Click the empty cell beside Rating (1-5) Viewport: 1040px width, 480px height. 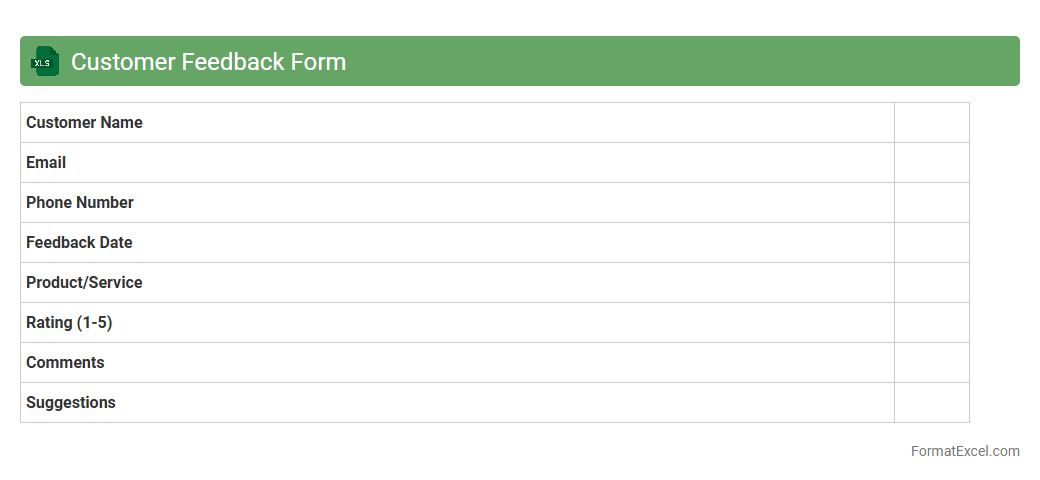pyautogui.click(x=931, y=323)
